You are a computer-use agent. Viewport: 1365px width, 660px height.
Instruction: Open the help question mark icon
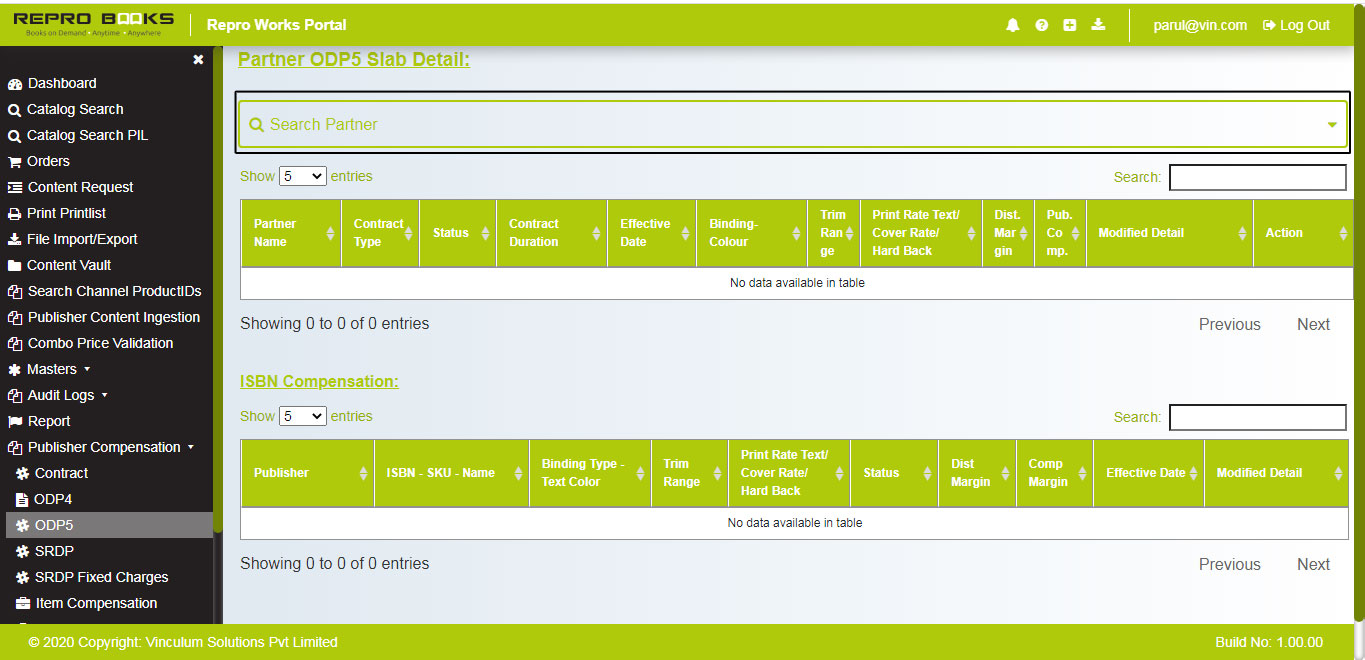pos(1041,25)
